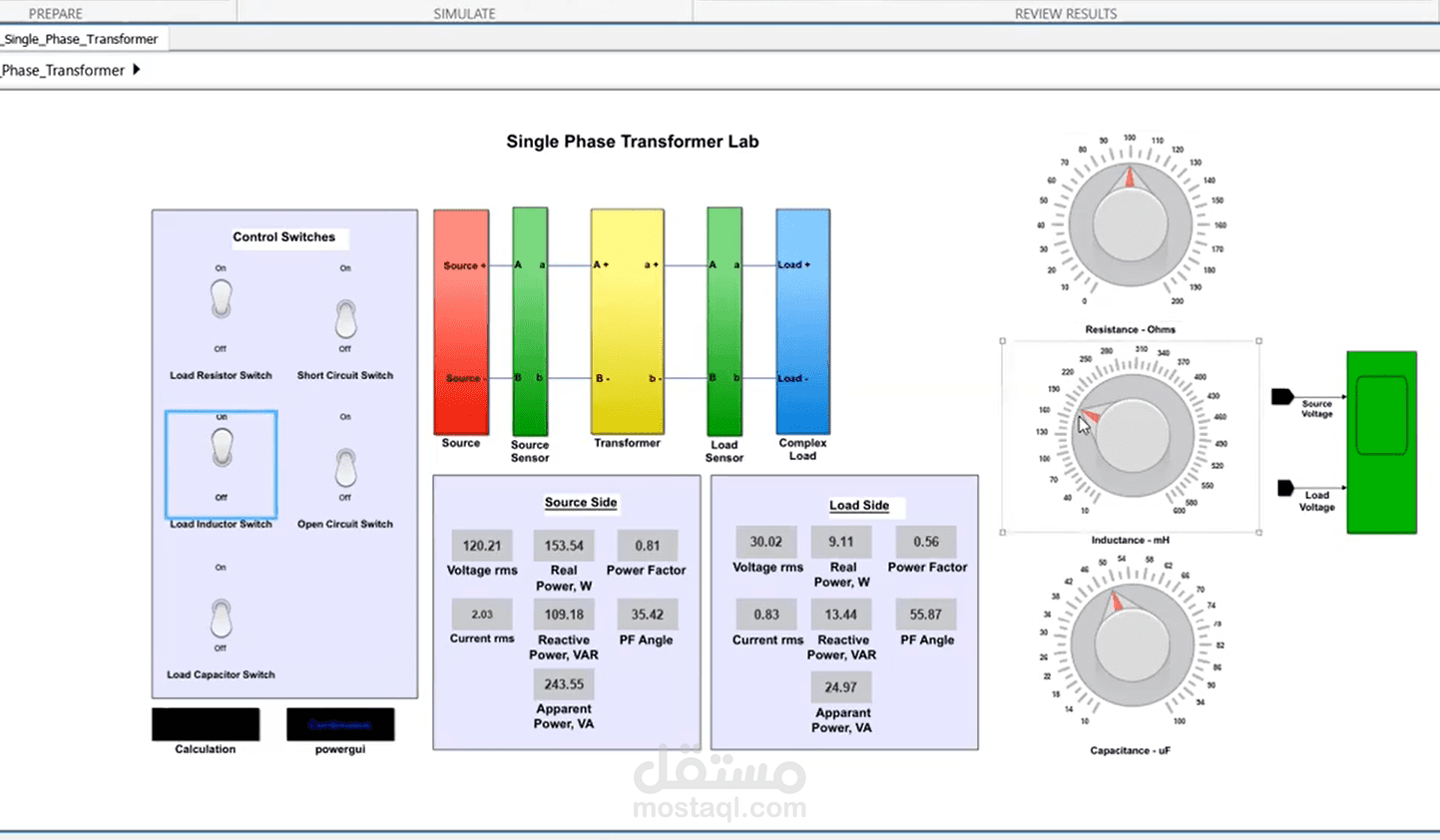Click the Voltage rms display field

pos(482,545)
